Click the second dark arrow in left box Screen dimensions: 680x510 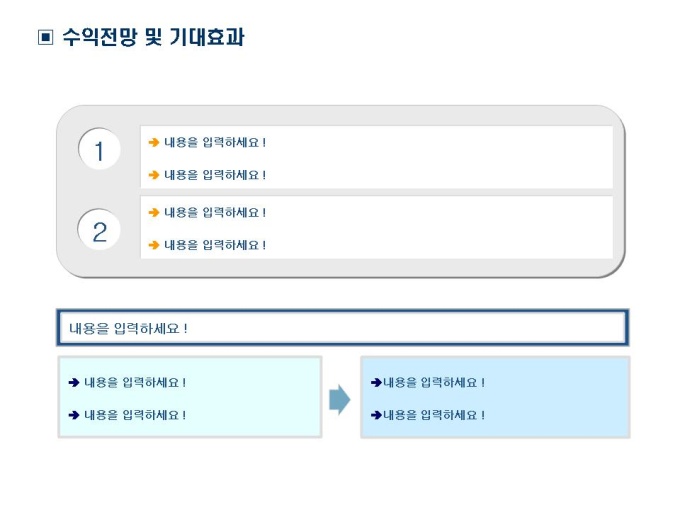[74, 414]
